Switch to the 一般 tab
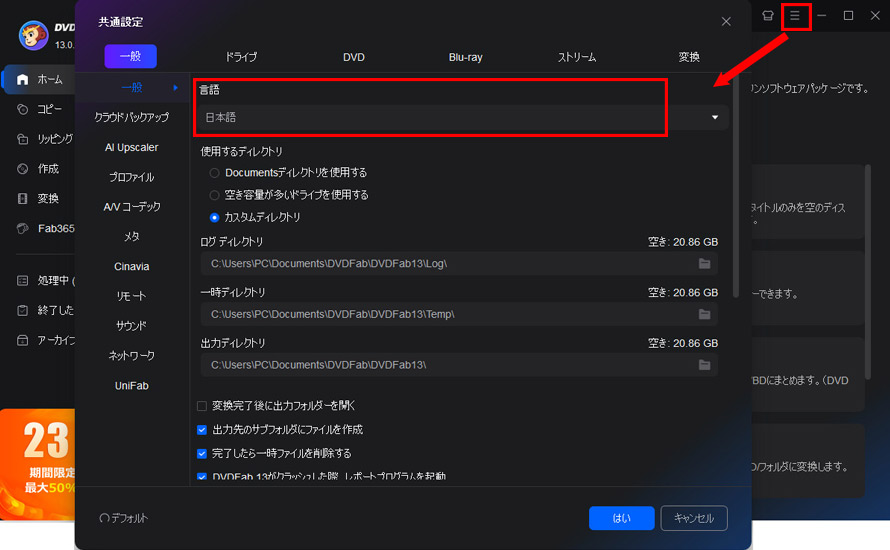The width and height of the screenshot is (890, 550). 131,56
